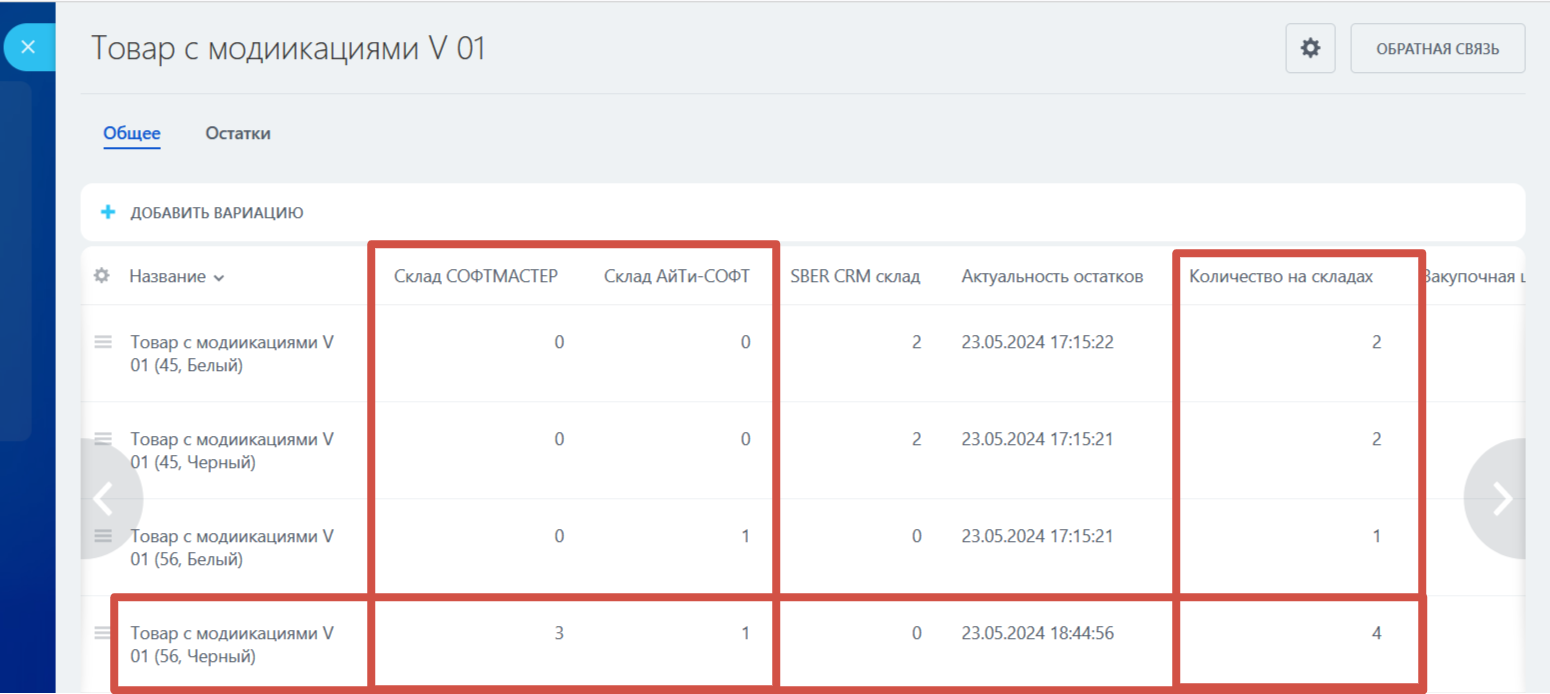Click drag handle of 56, Черный row
The image size is (1550, 694).
click(x=103, y=633)
